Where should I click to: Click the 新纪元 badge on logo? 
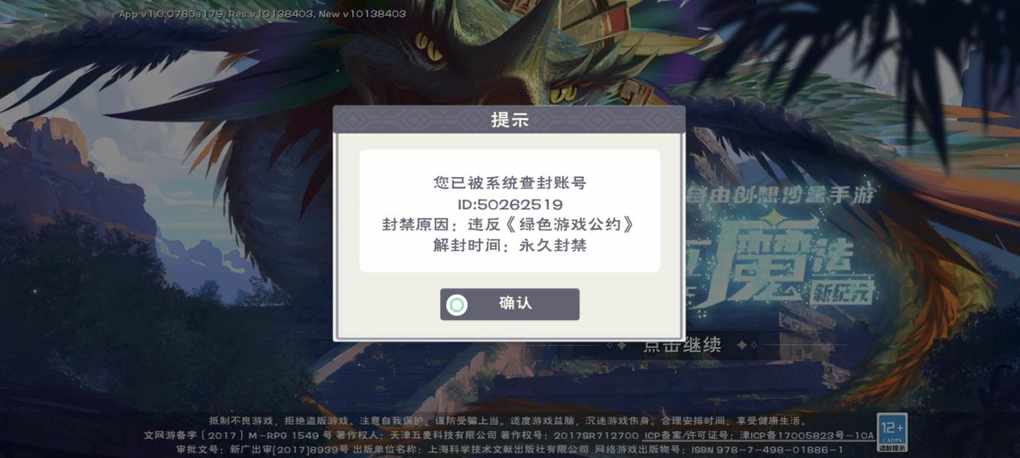click(x=840, y=290)
